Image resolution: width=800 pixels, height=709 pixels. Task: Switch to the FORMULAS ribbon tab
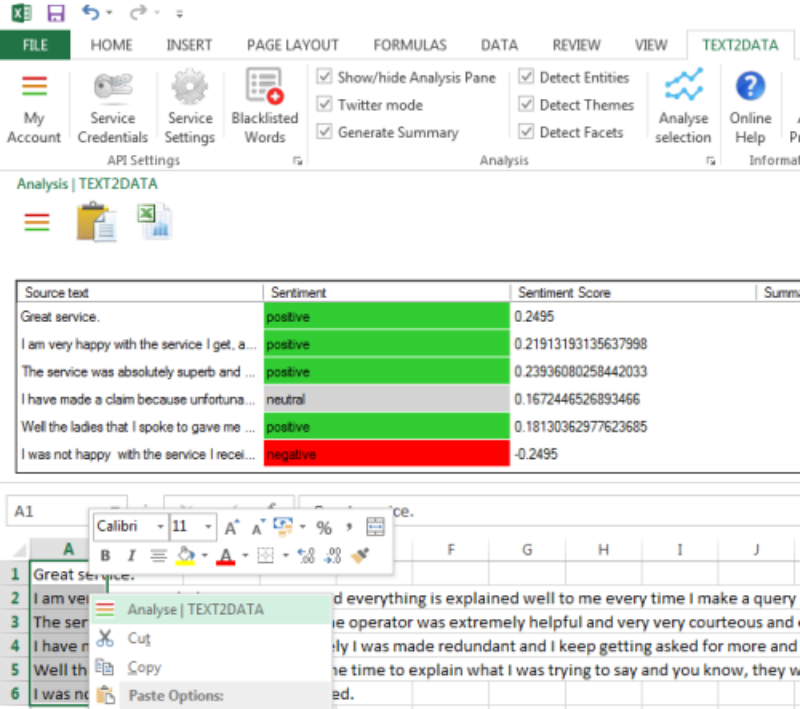pyautogui.click(x=409, y=44)
